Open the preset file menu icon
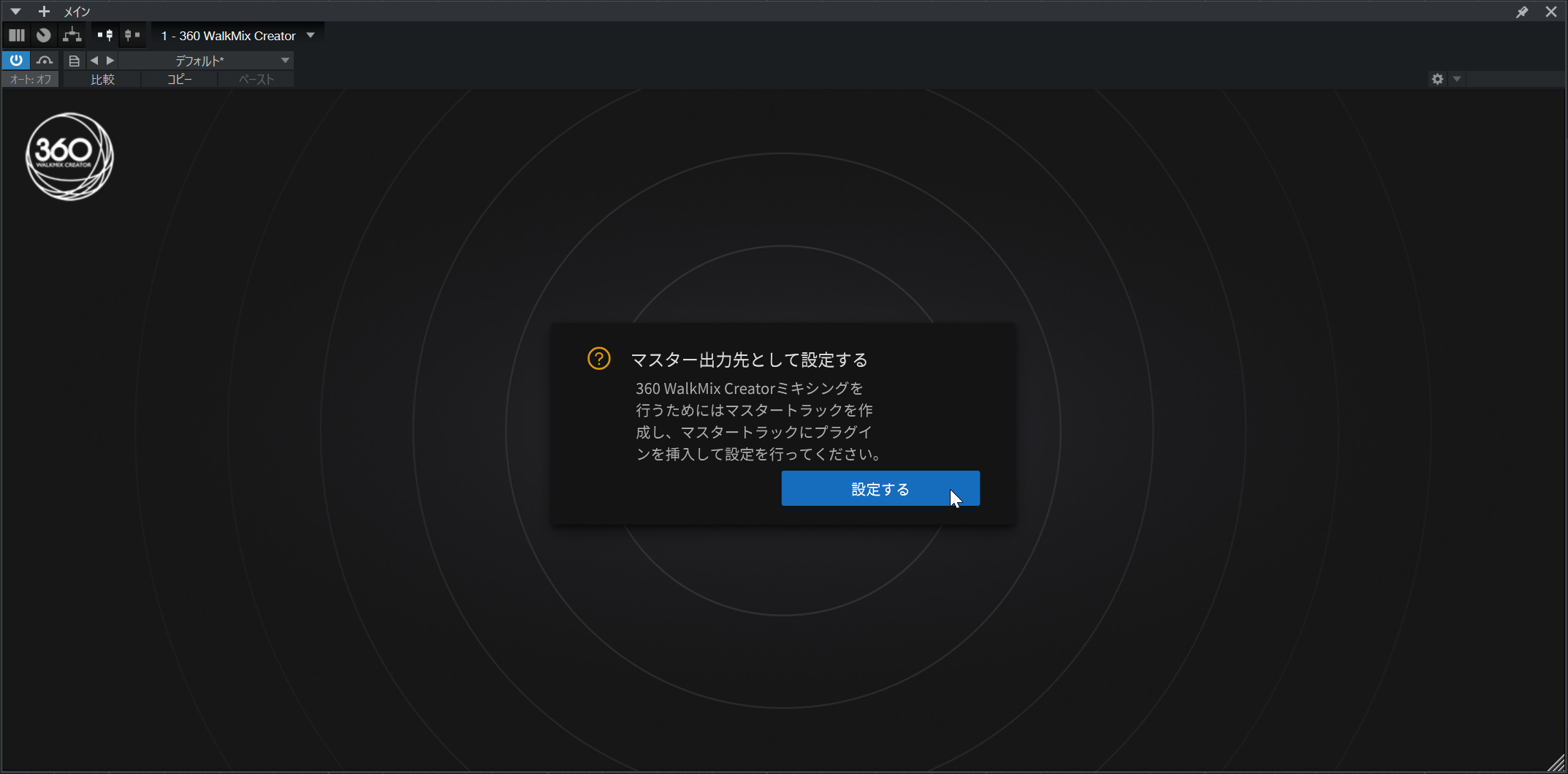Screen dimensions: 1568x774 (74, 61)
